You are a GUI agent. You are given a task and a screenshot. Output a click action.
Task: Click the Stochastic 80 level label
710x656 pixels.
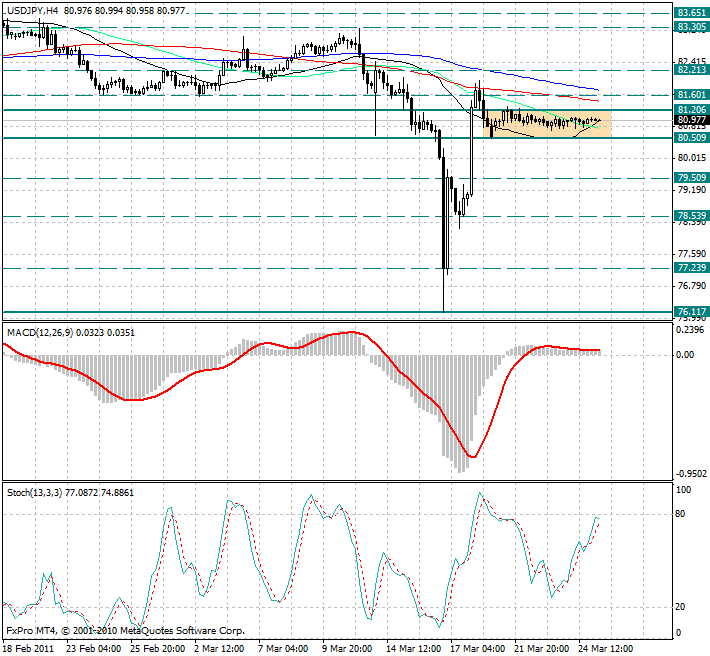pyautogui.click(x=680, y=514)
